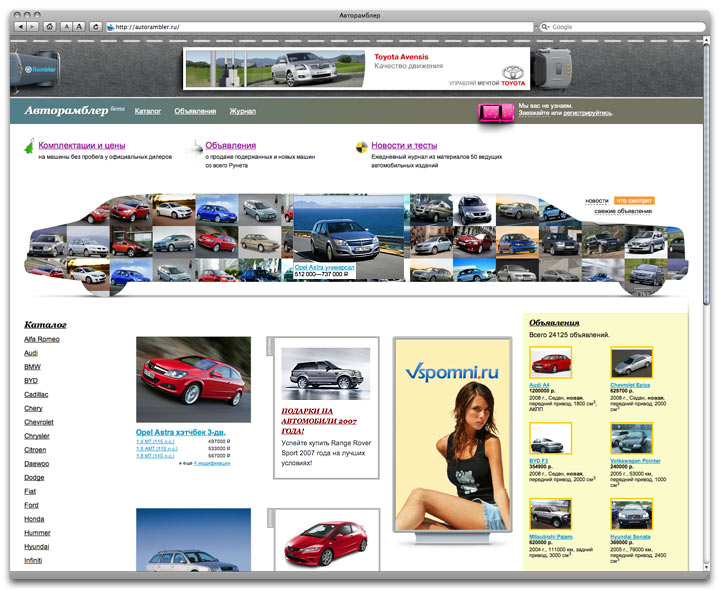720x589 pixels.
Task: Open Opel Astra хэтчбек 3-дв. link
Action: (x=187, y=431)
